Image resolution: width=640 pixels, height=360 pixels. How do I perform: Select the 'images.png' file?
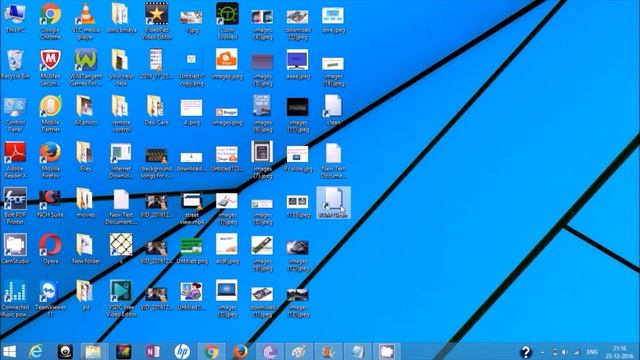227,116
